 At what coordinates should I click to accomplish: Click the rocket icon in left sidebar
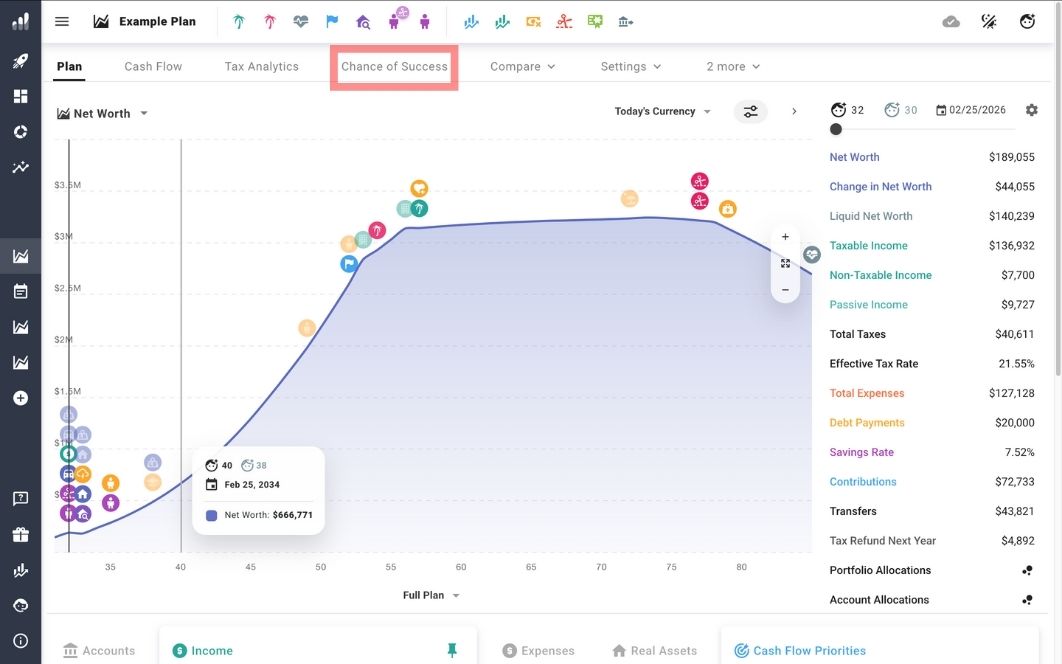pos(20,61)
